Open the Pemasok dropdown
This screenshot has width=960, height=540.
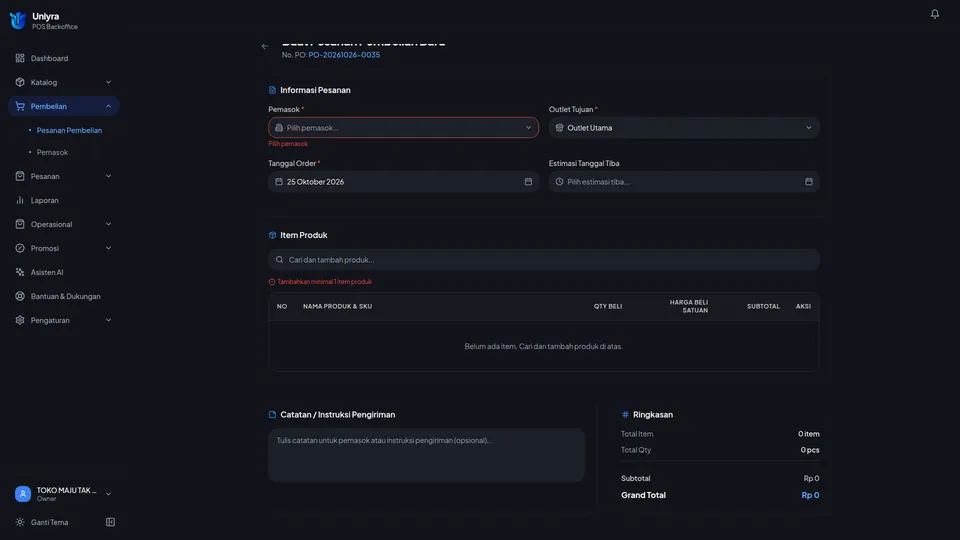click(x=403, y=128)
